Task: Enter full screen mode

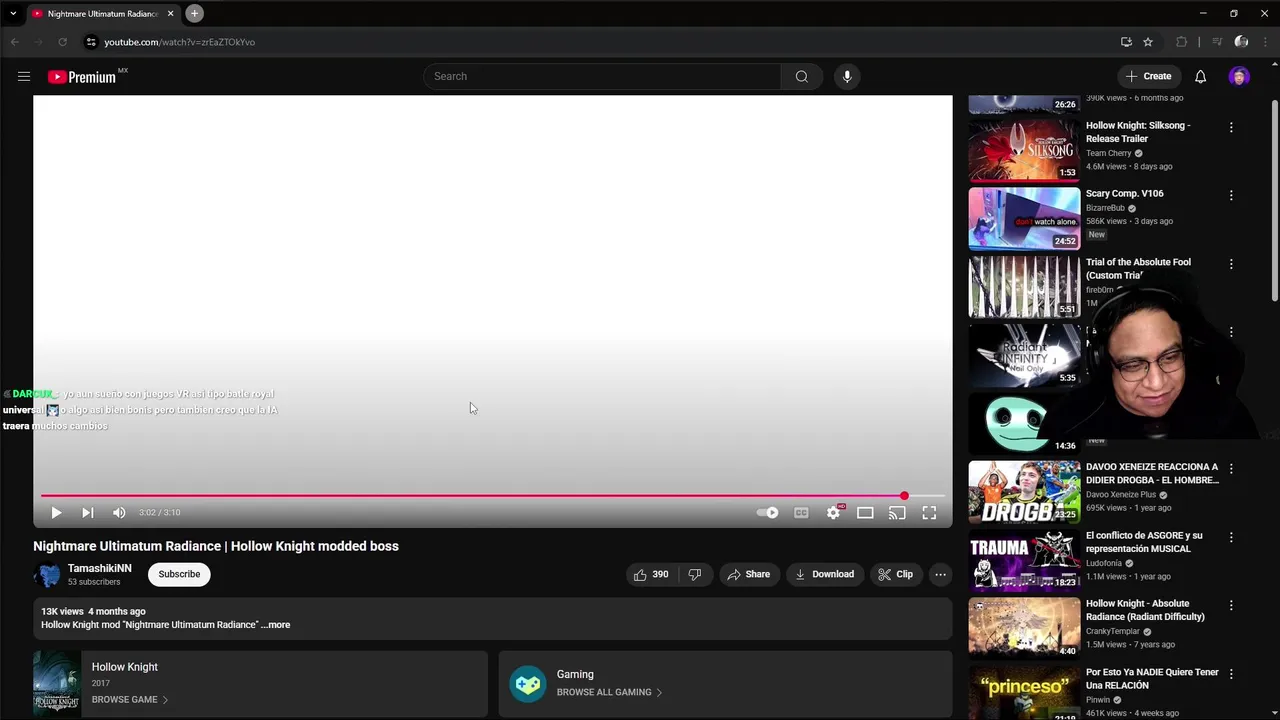Action: point(929,512)
